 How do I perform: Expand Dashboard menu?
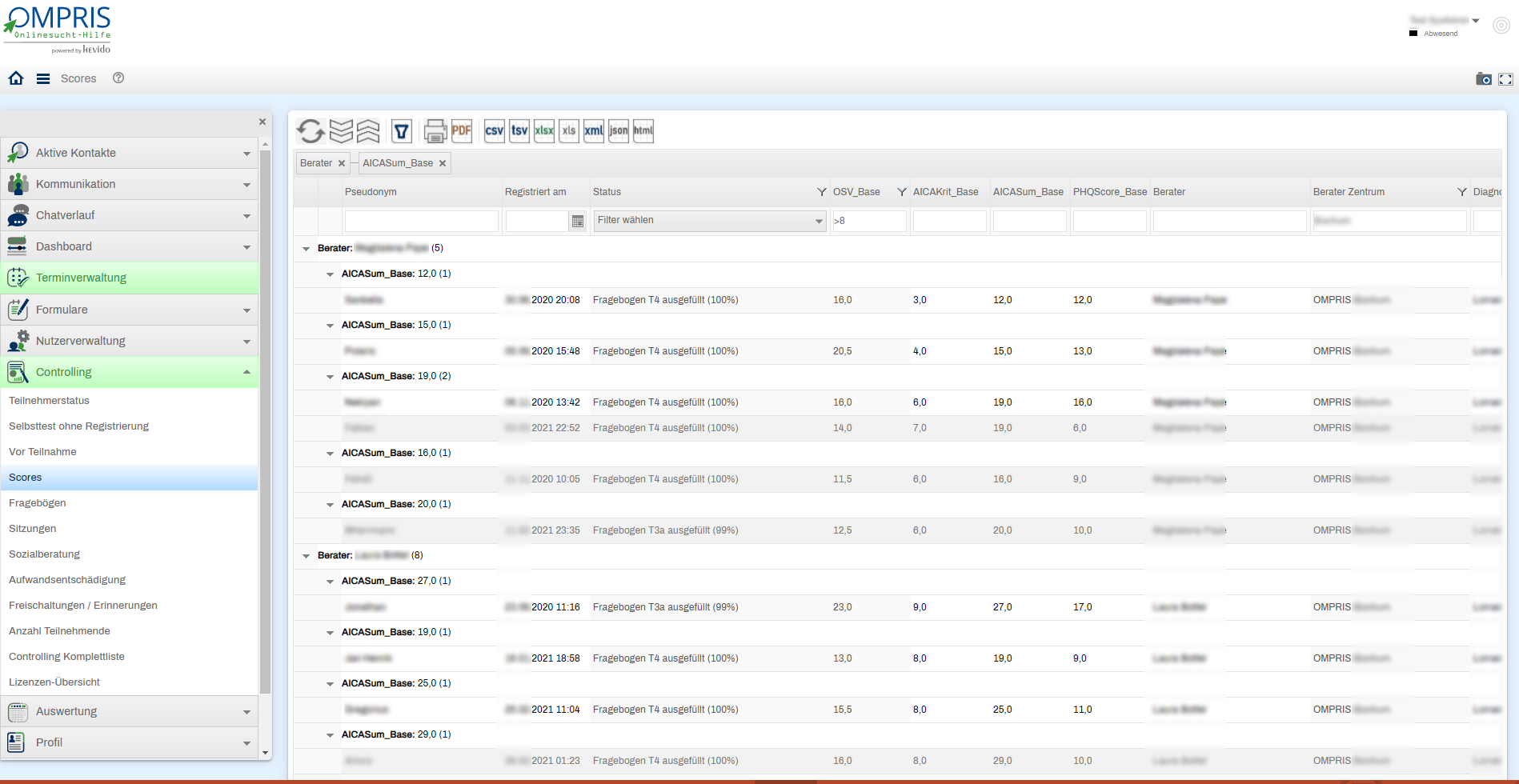(130, 246)
